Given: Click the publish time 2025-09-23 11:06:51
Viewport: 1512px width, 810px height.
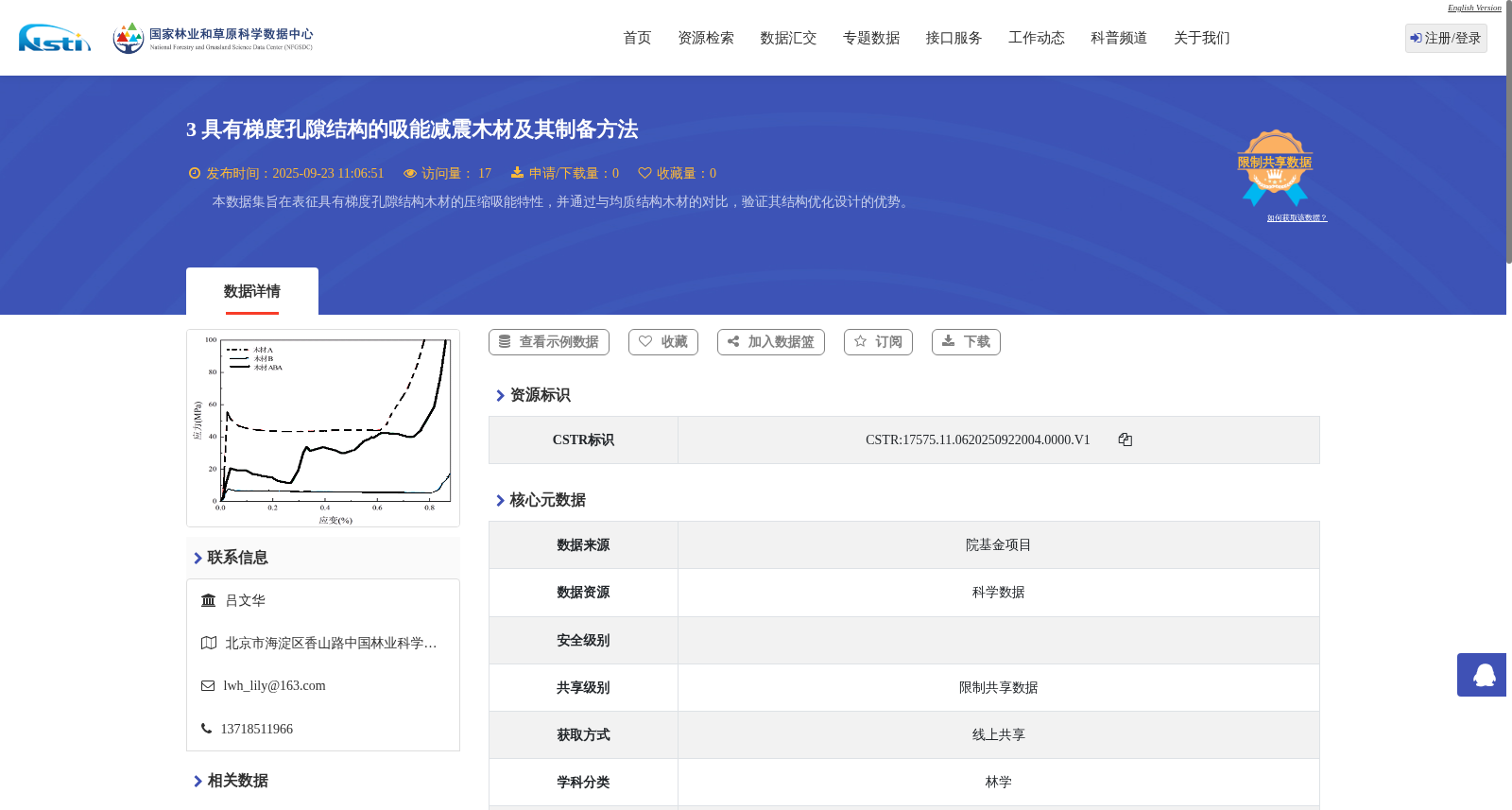Looking at the screenshot, I should [328, 173].
